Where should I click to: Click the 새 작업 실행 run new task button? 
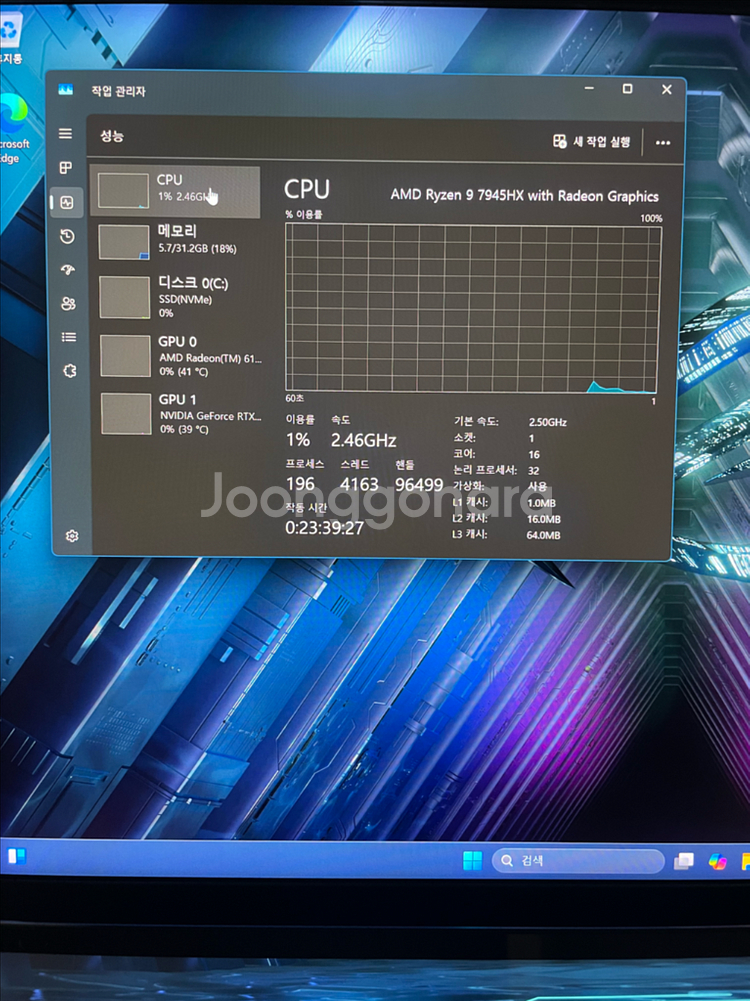point(591,142)
